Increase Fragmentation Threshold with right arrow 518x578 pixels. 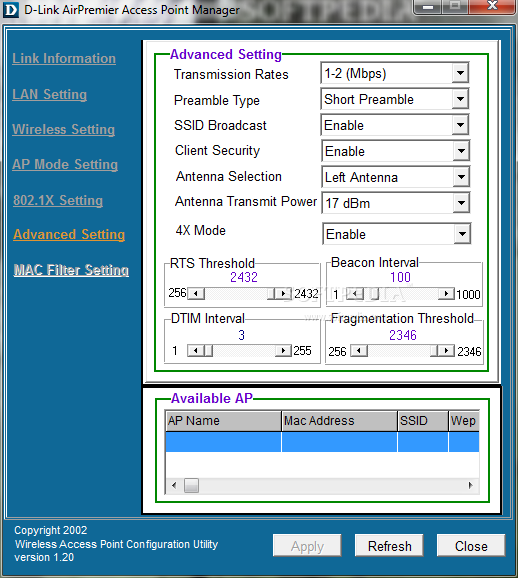(446, 351)
